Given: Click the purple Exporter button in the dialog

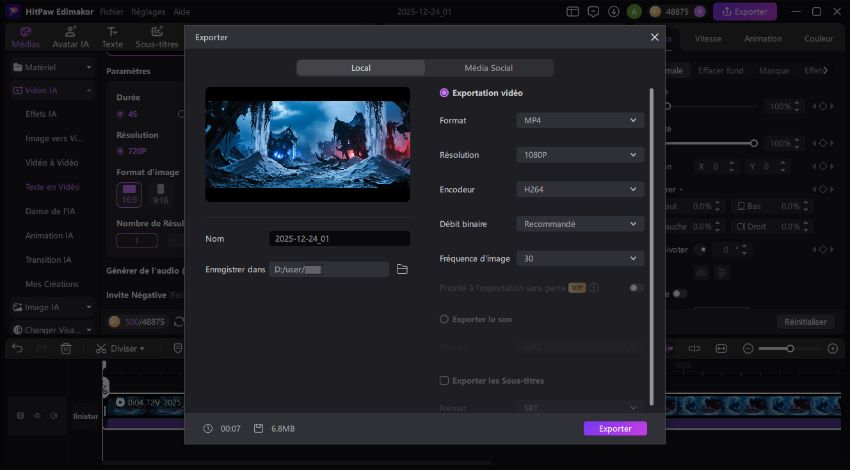Looking at the screenshot, I should click(615, 428).
